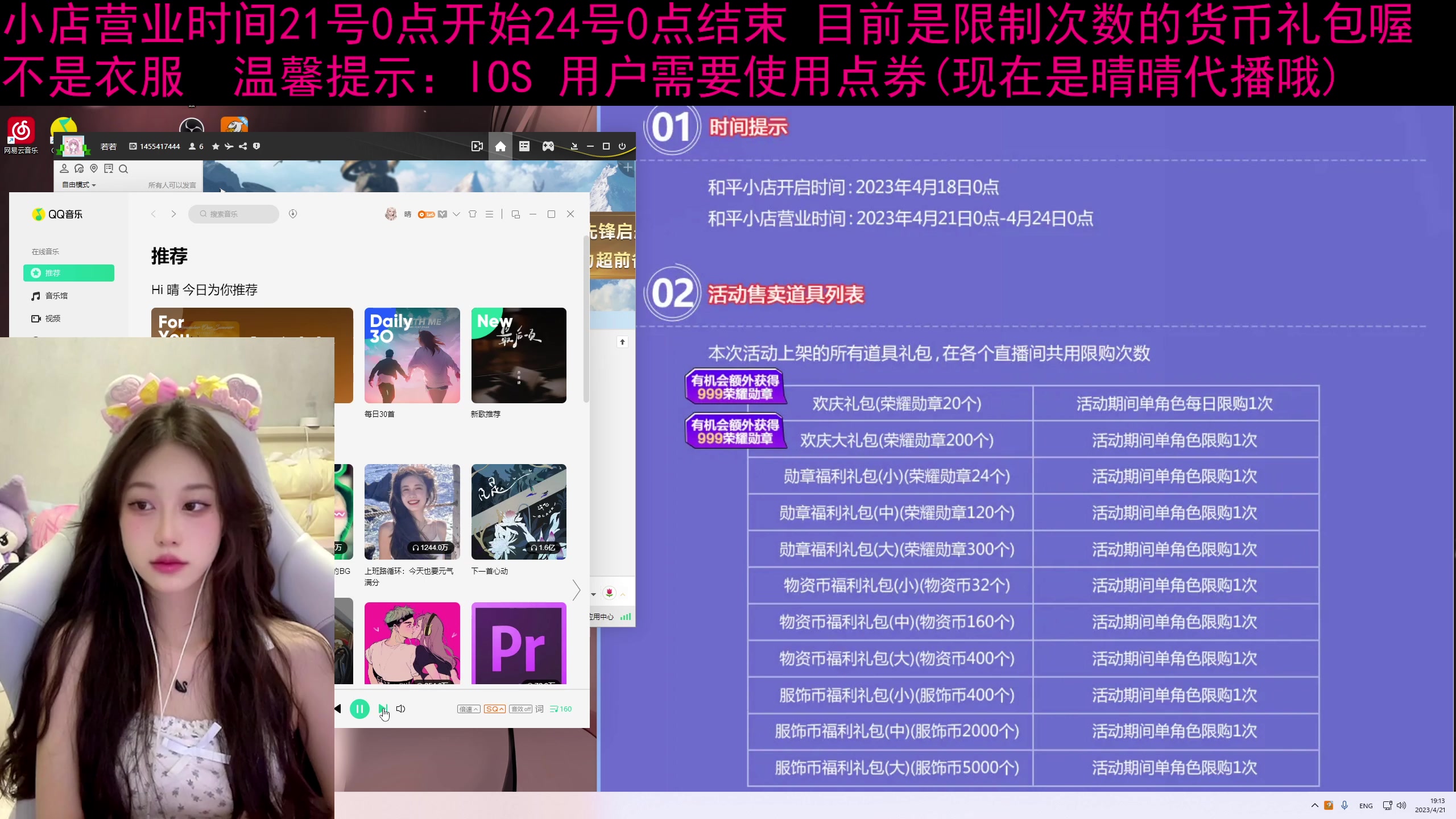The height and width of the screenshot is (819, 1456).
Task: Open 网易云音乐 from the taskbar
Action: pyautogui.click(x=20, y=132)
